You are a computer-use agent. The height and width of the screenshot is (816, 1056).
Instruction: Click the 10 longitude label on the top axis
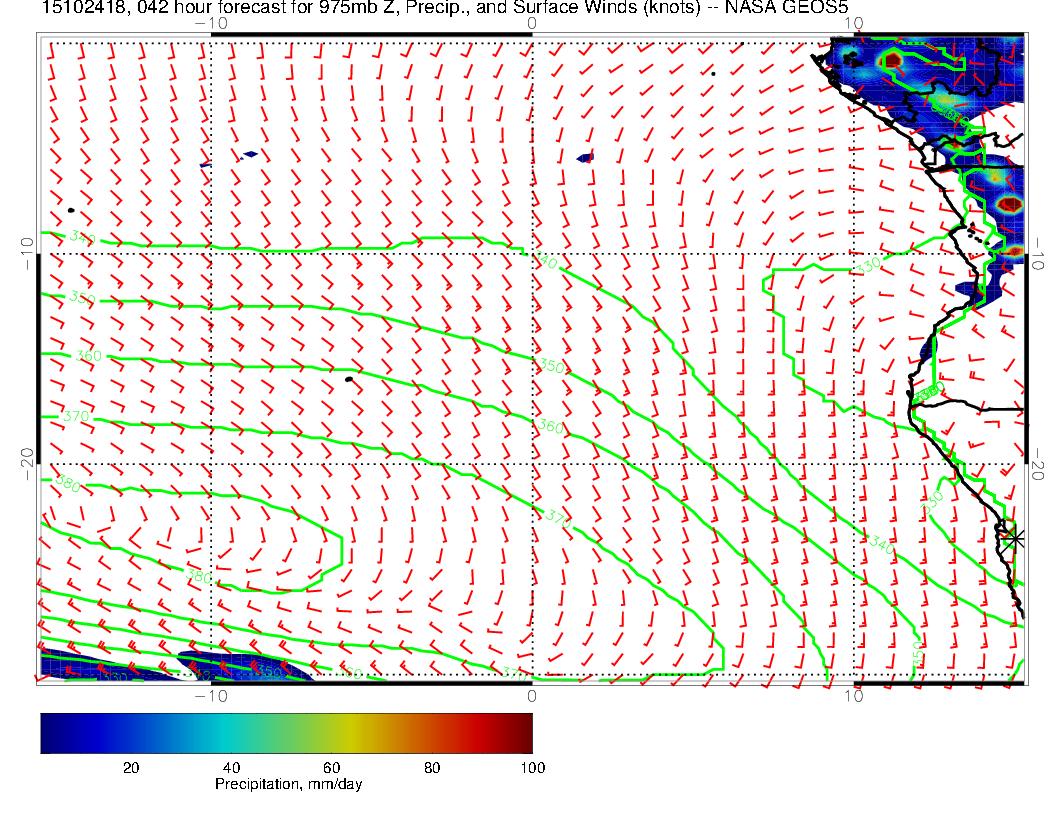(852, 22)
